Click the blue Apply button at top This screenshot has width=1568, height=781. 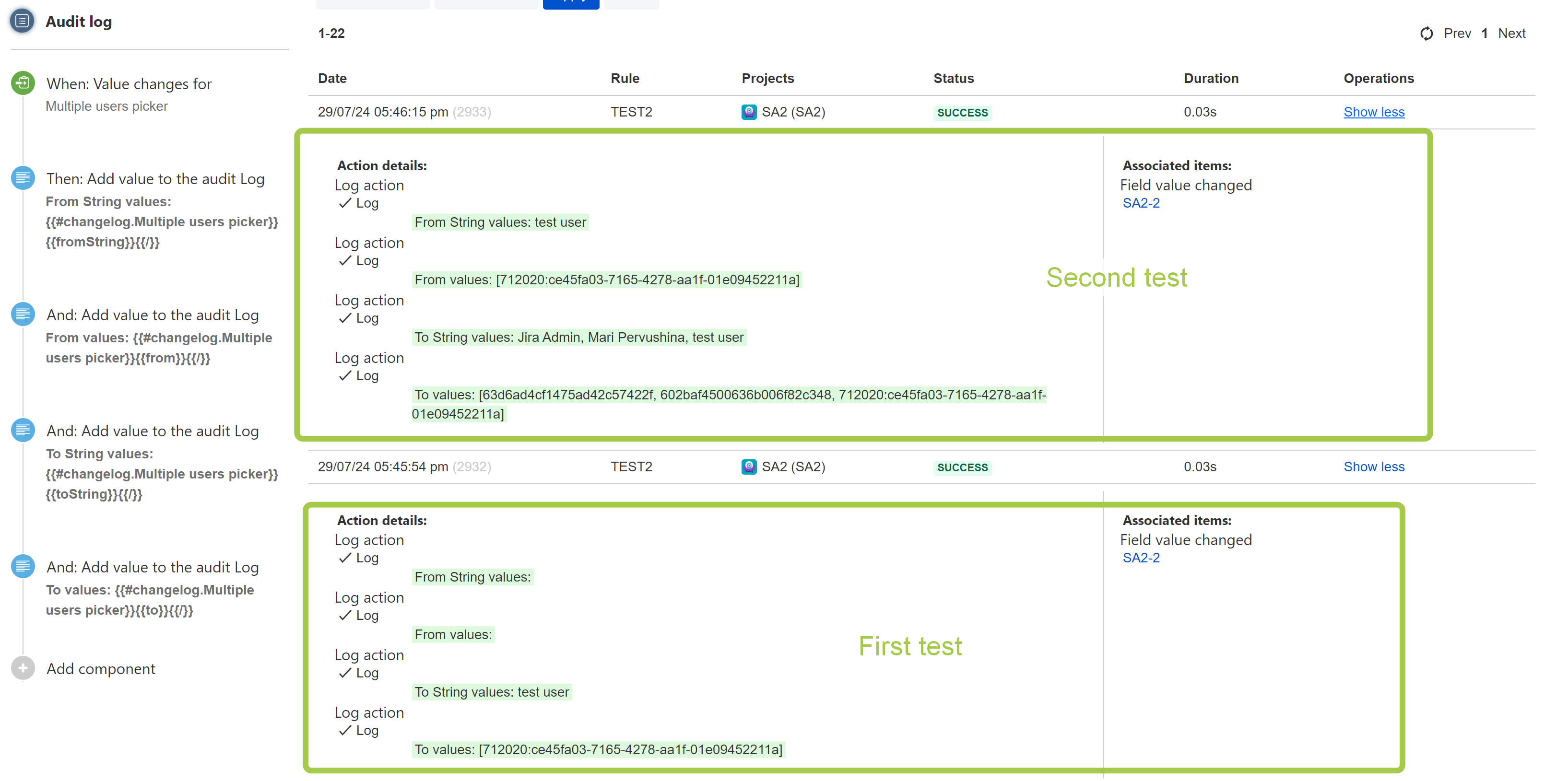[570, 4]
